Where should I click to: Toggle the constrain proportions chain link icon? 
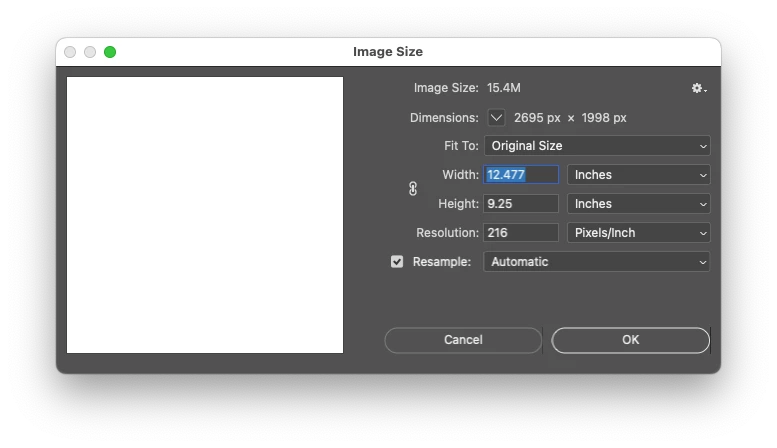413,189
